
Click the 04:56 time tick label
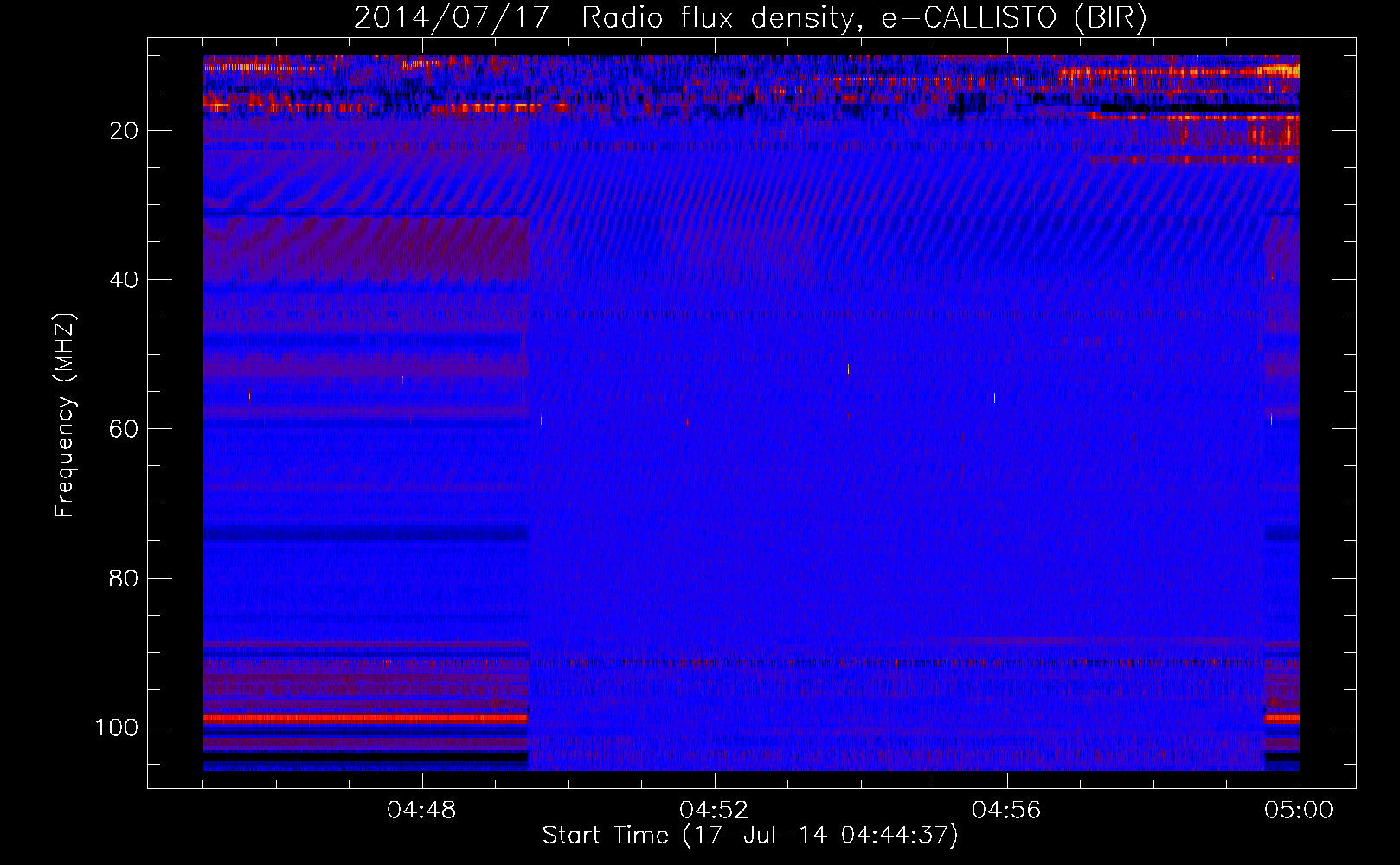point(1006,811)
